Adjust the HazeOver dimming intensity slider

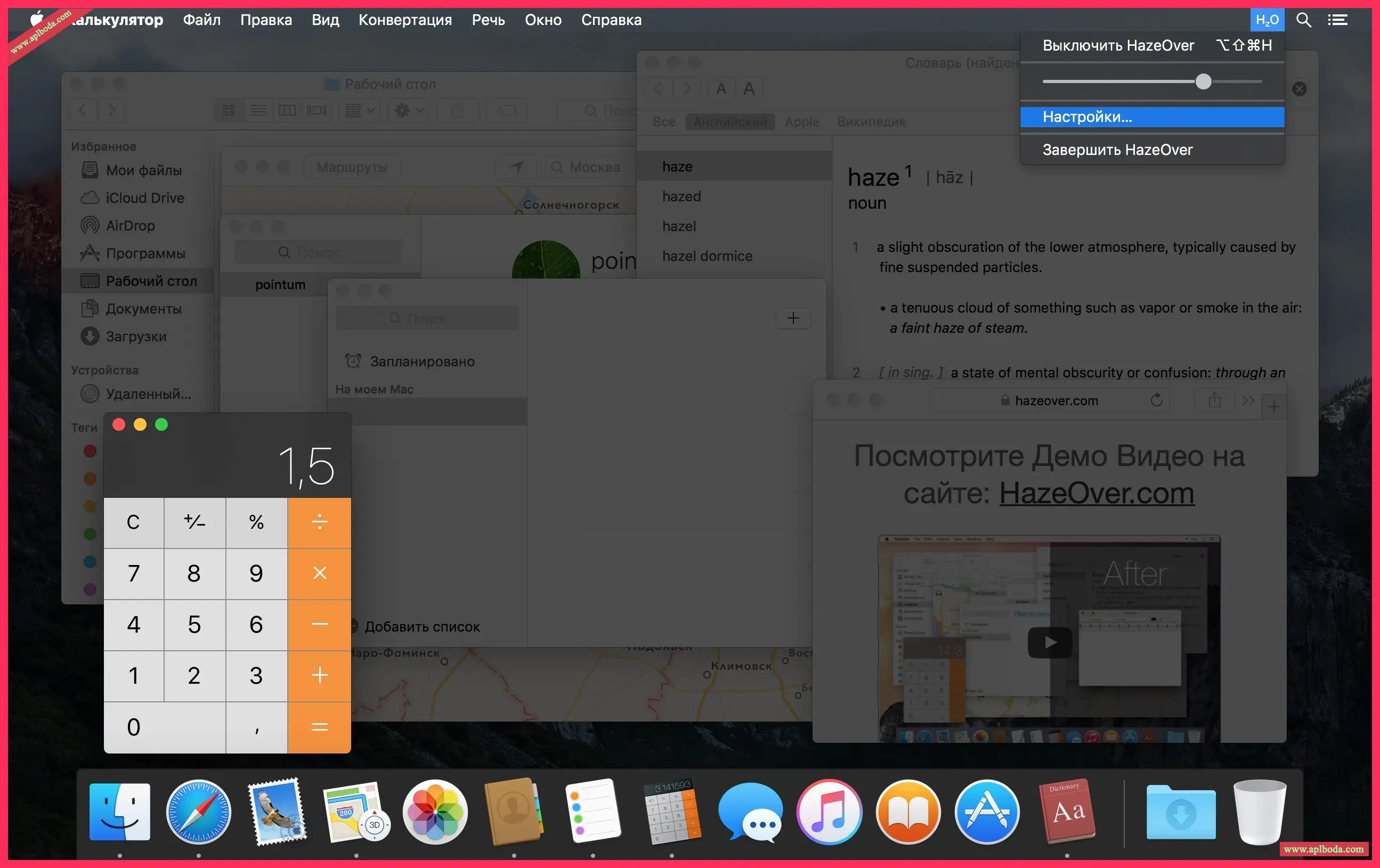[1204, 81]
